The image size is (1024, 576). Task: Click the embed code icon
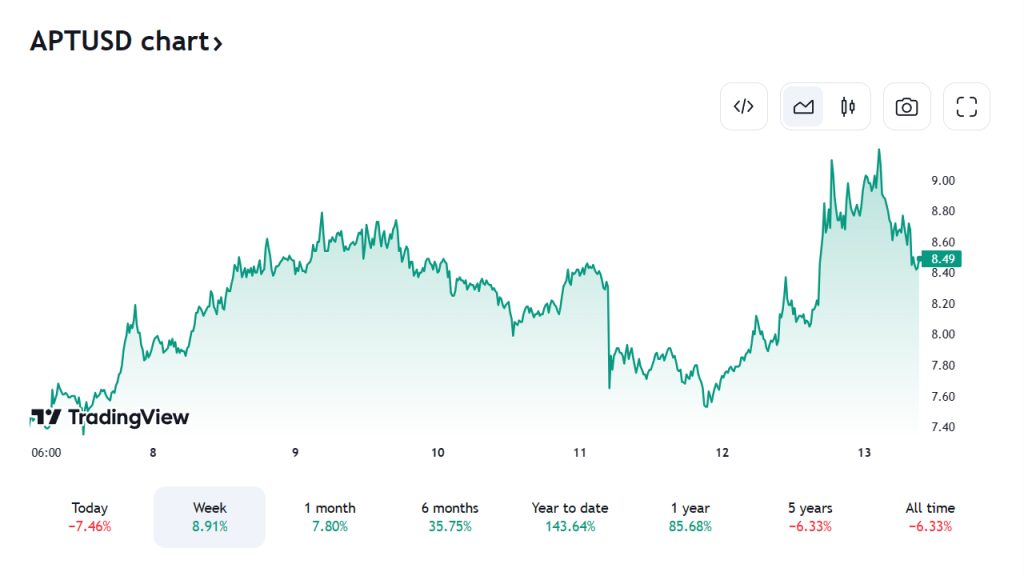click(x=743, y=107)
